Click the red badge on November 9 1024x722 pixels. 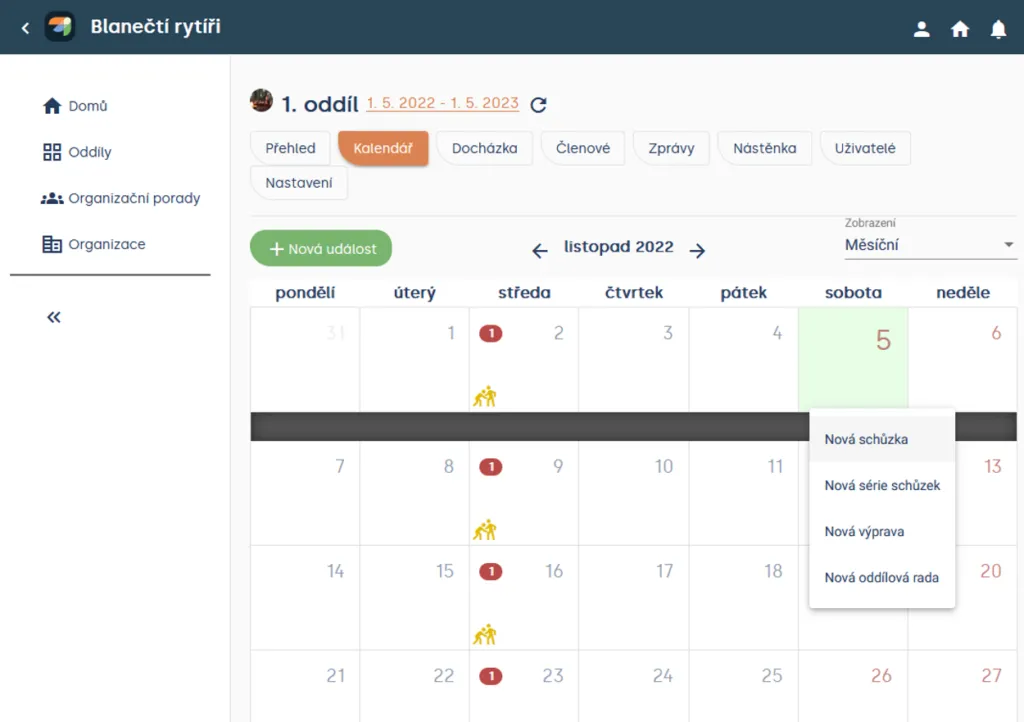(x=490, y=467)
